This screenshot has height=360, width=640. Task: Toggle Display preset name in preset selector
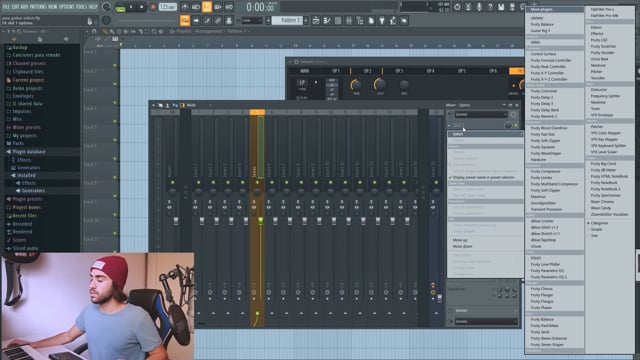pyautogui.click(x=484, y=178)
